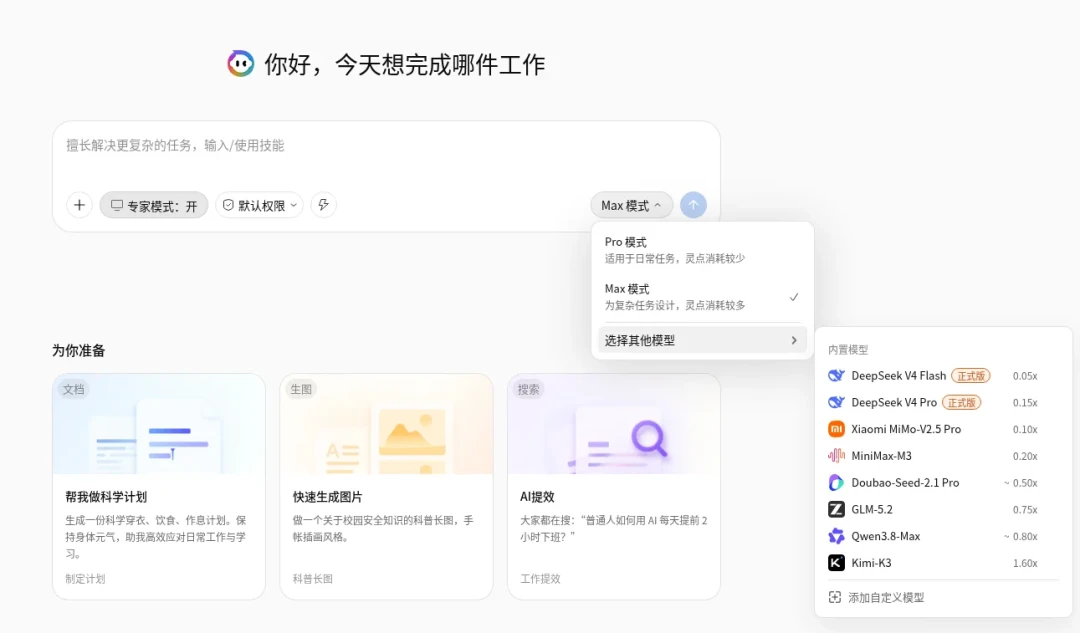
Task: Open the 快速生成图片 card
Action: point(386,486)
